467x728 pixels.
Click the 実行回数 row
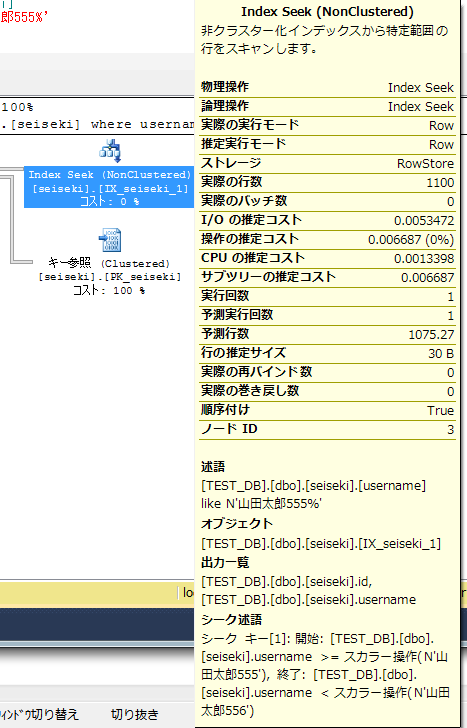point(327,296)
